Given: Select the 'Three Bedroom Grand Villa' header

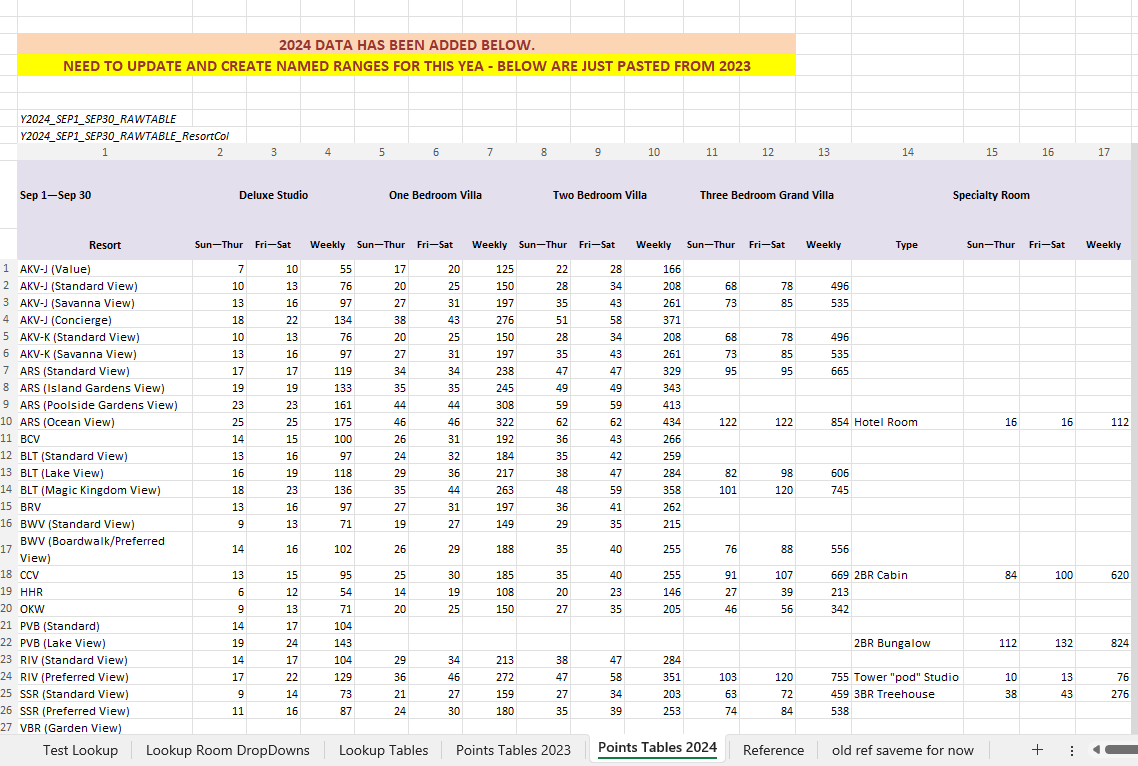Looking at the screenshot, I should pyautogui.click(x=766, y=195).
